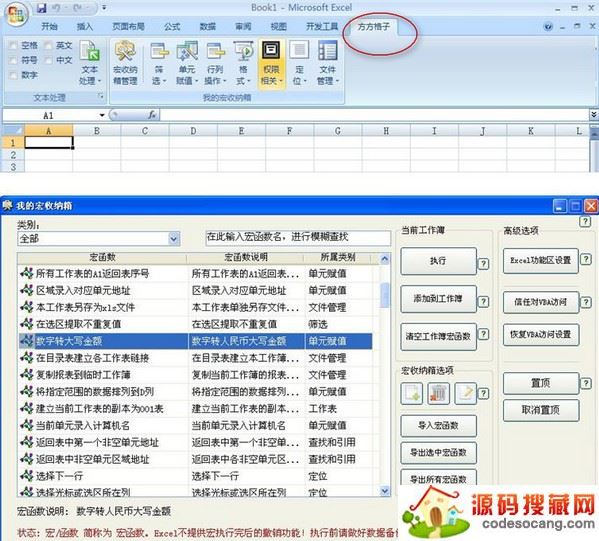The height and width of the screenshot is (541, 599).
Task: Click the dialog top-right help icon
Action: coord(585,221)
